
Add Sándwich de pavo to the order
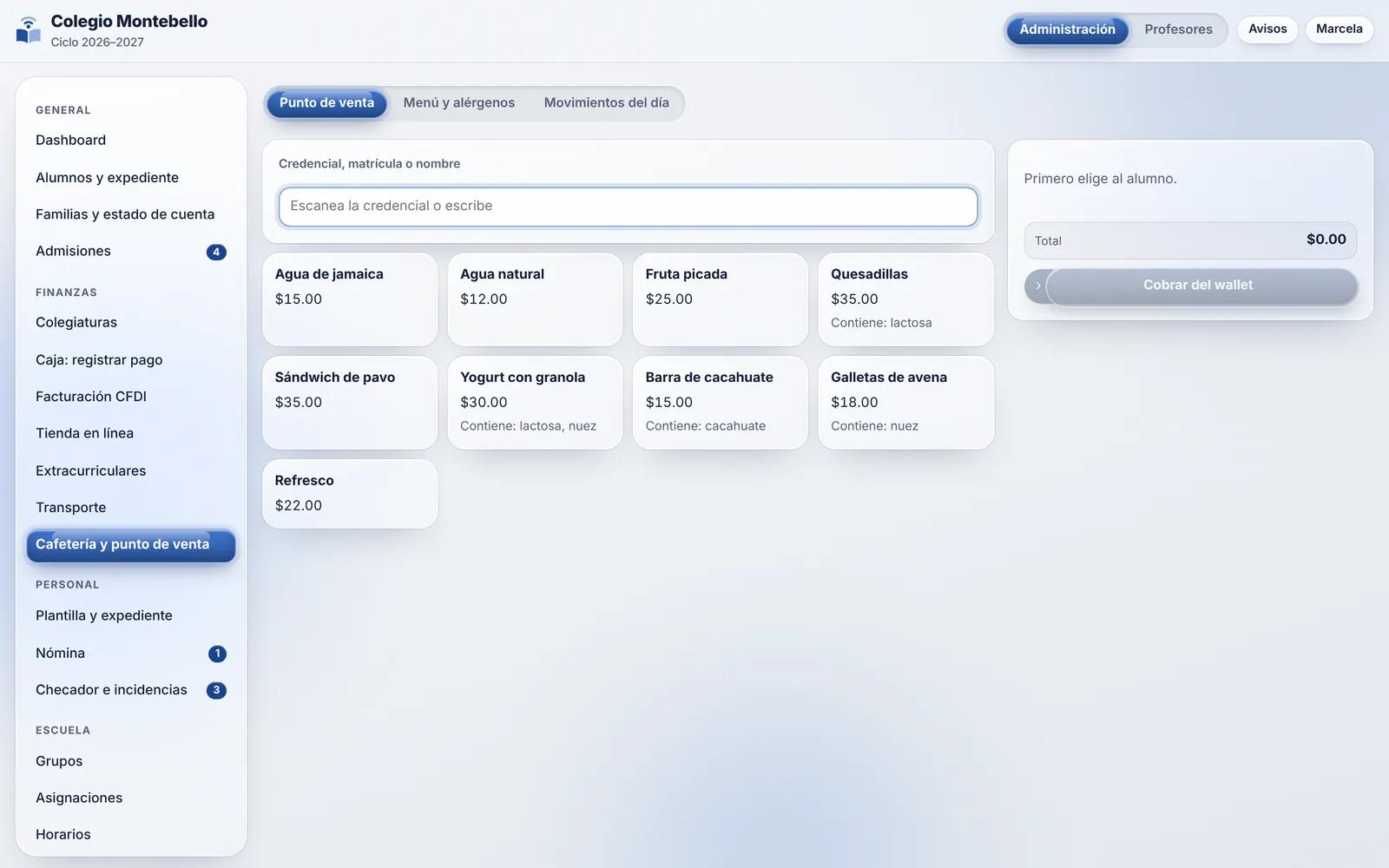point(350,403)
